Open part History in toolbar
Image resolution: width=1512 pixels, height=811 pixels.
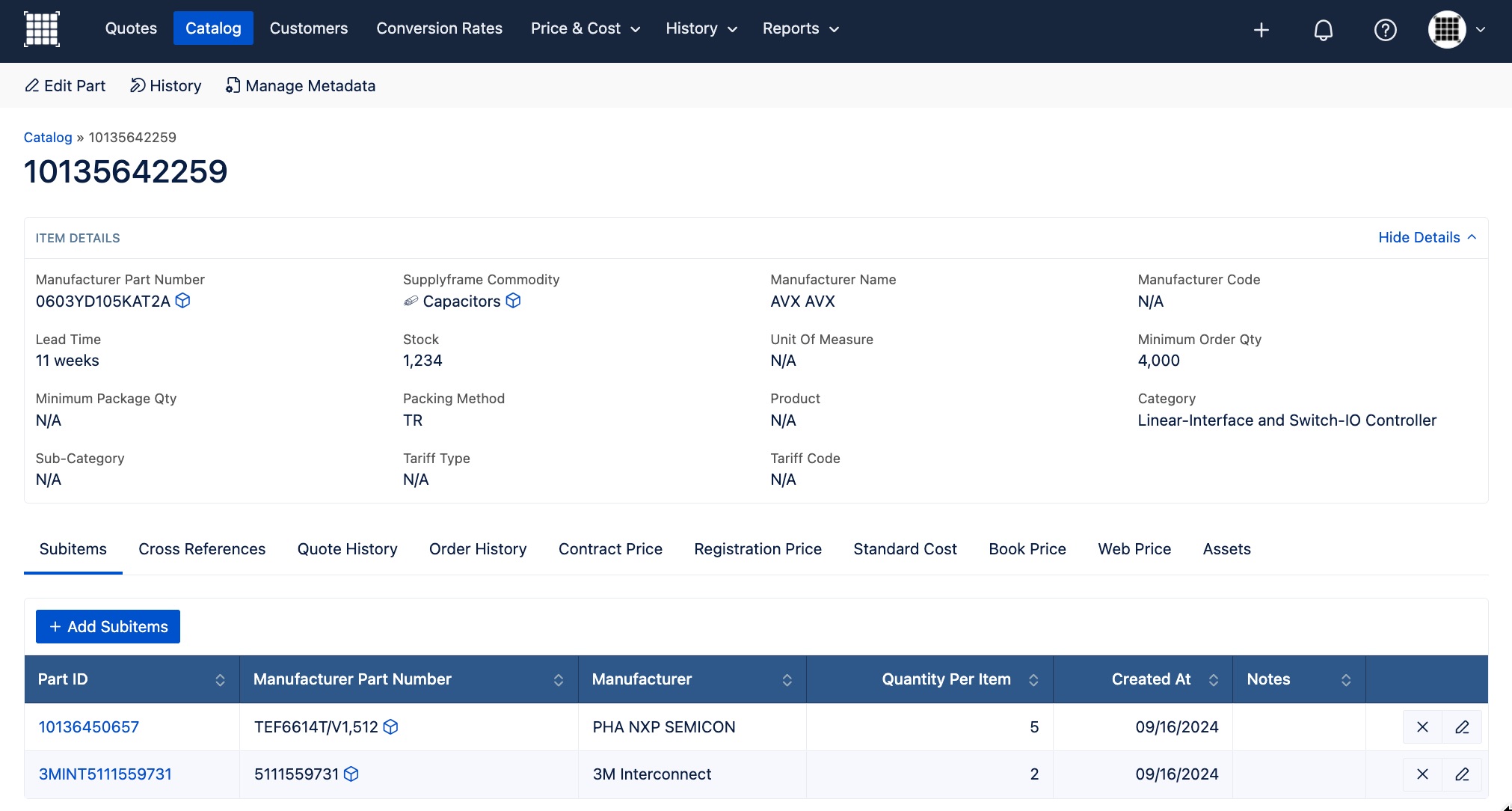point(165,86)
